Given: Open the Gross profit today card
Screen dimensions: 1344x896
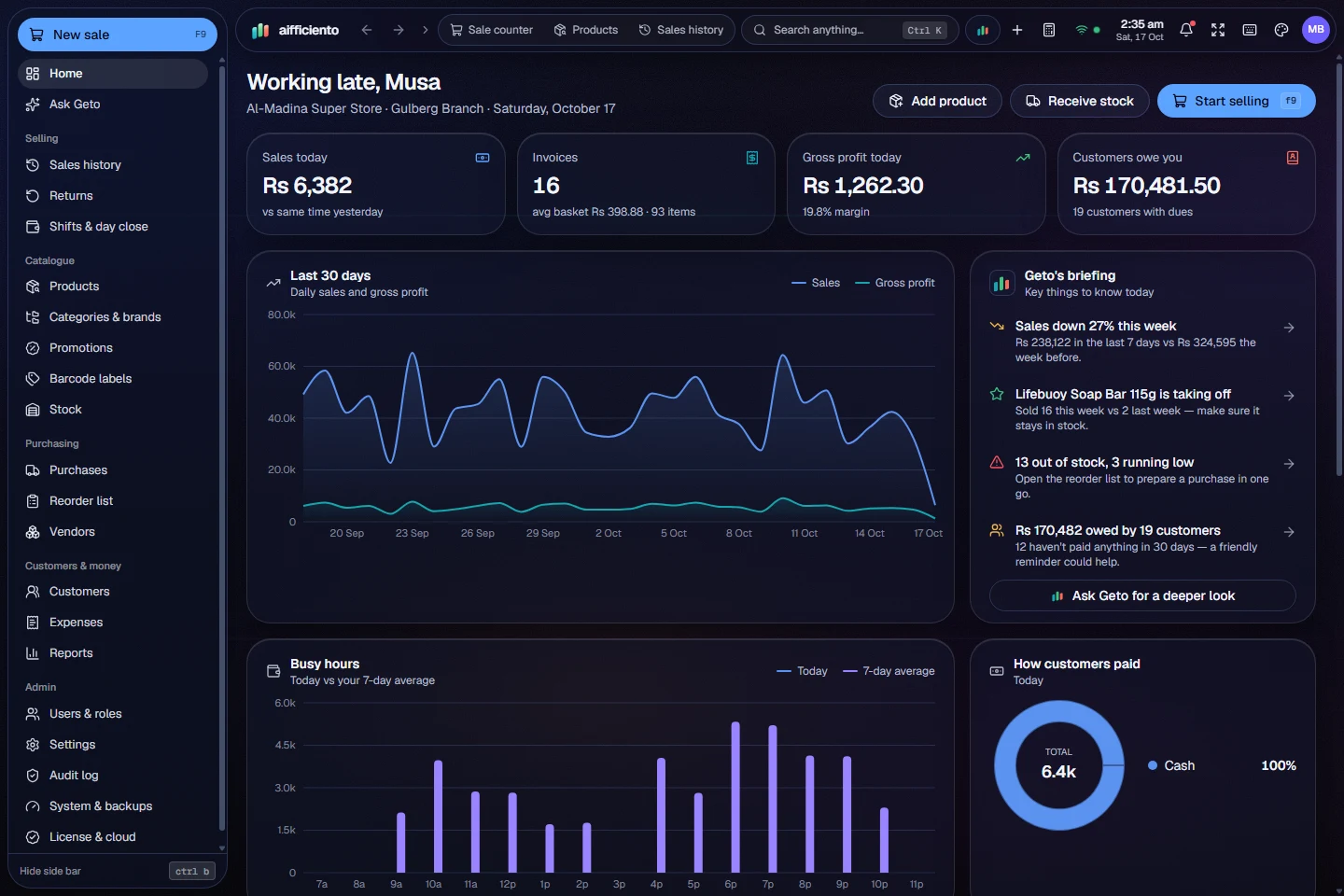Looking at the screenshot, I should point(917,184).
